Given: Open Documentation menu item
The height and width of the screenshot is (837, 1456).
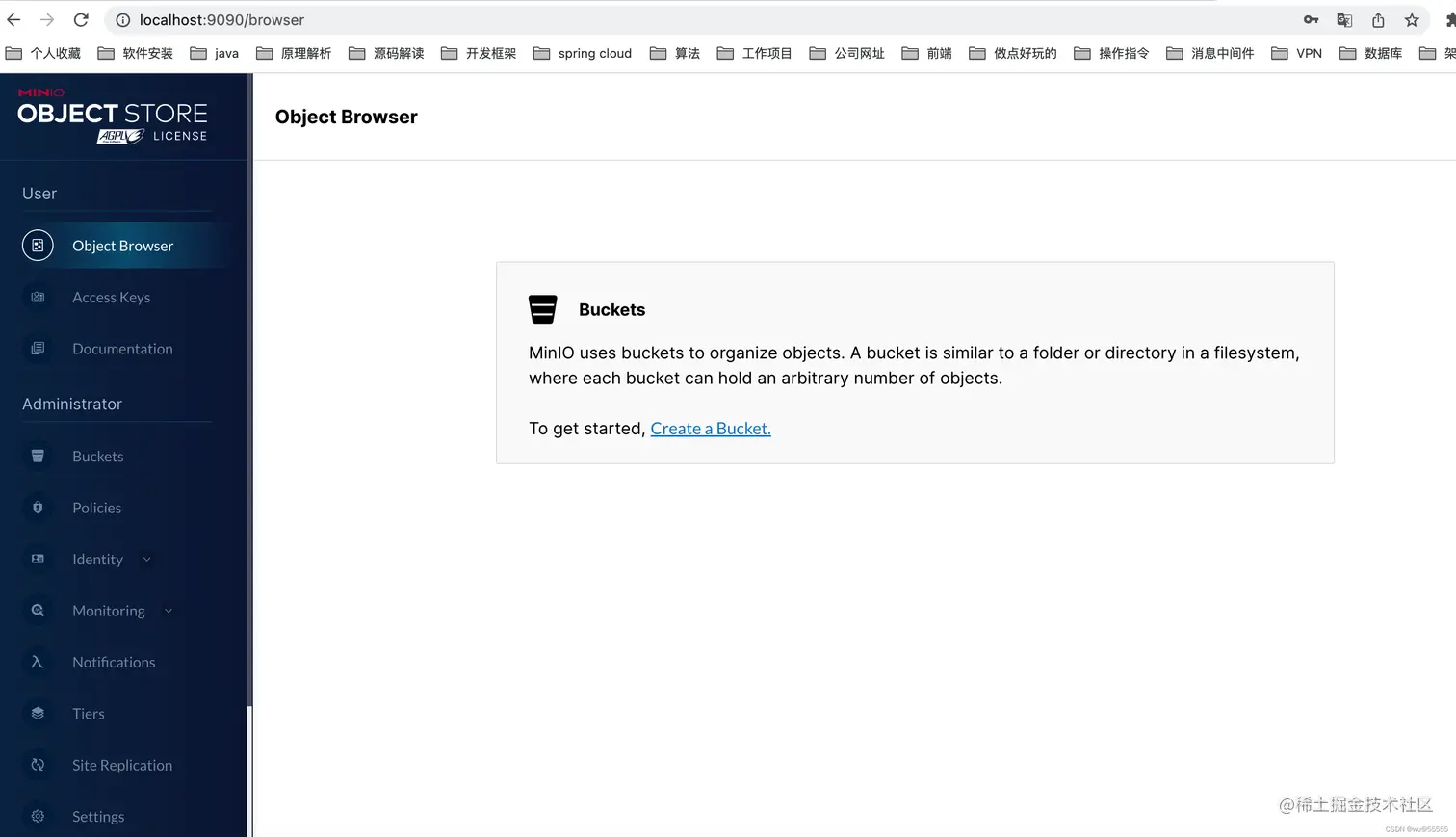Looking at the screenshot, I should (123, 349).
